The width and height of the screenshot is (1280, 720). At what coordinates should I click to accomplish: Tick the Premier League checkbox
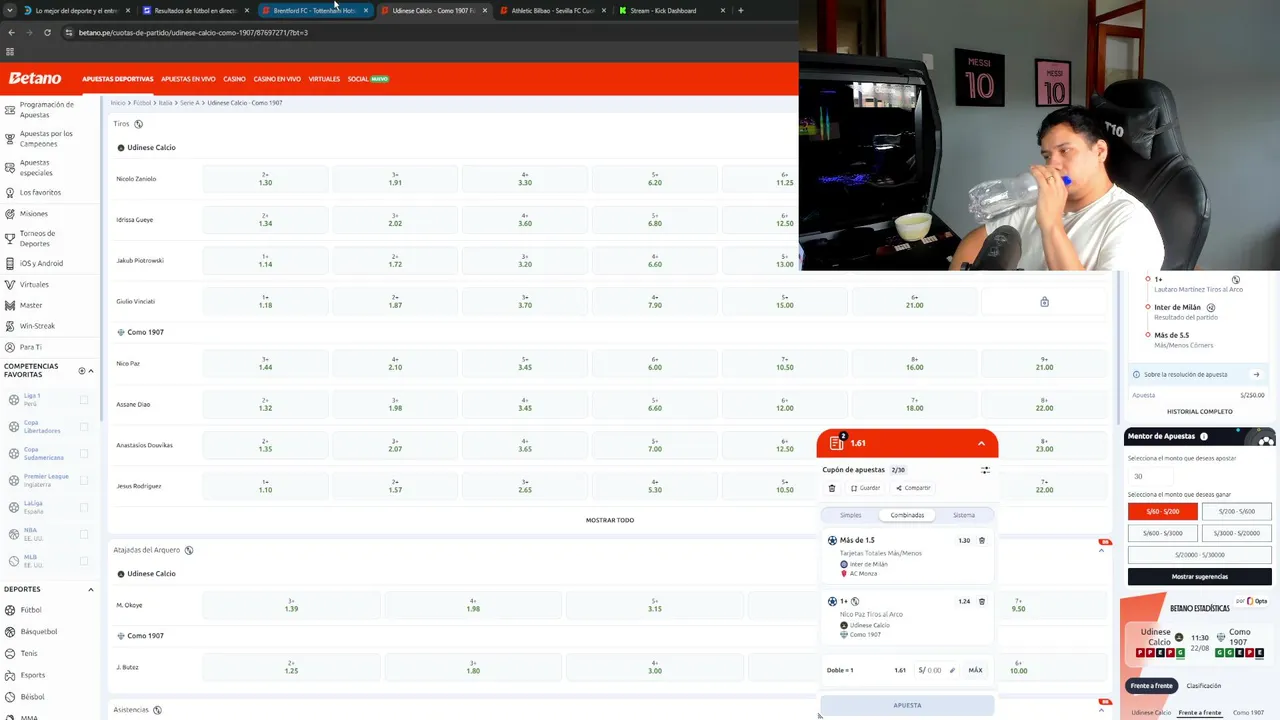click(84, 481)
